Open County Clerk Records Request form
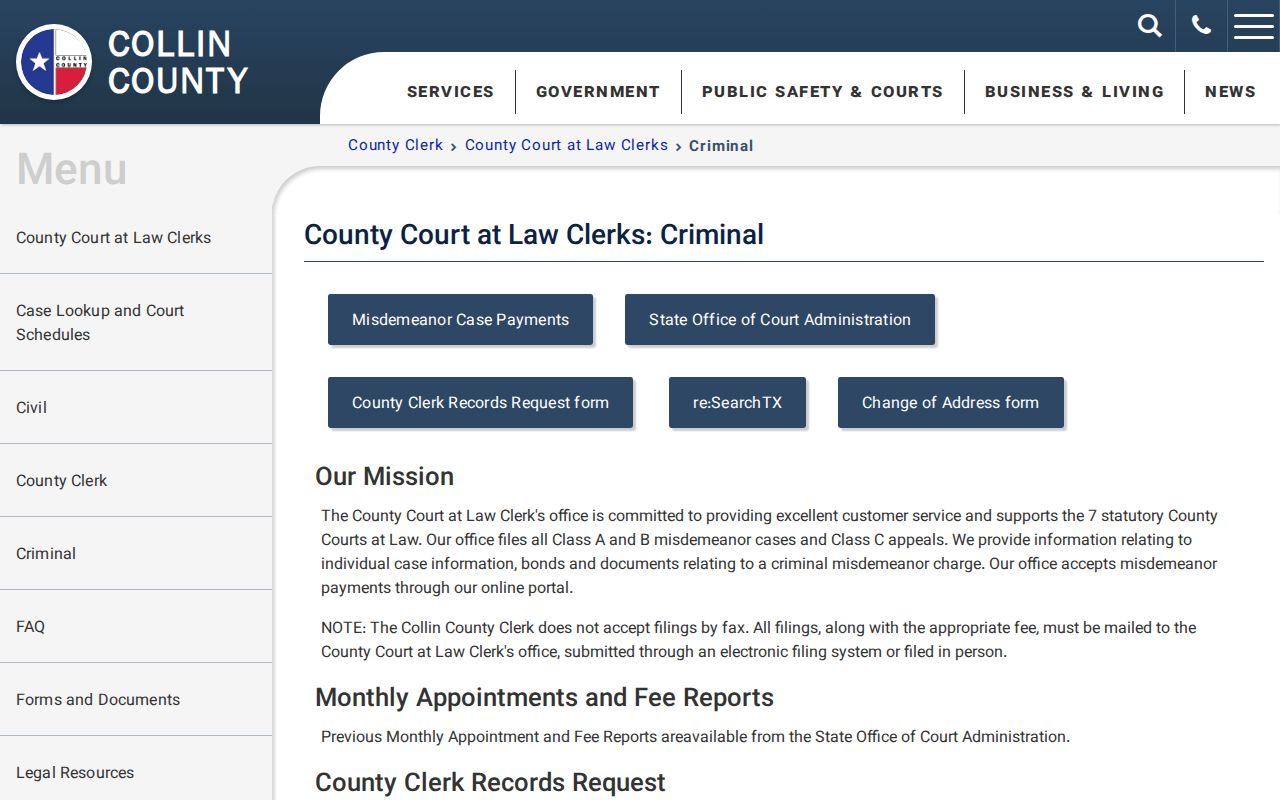Screen dimensions: 1280x800 click(x=480, y=403)
